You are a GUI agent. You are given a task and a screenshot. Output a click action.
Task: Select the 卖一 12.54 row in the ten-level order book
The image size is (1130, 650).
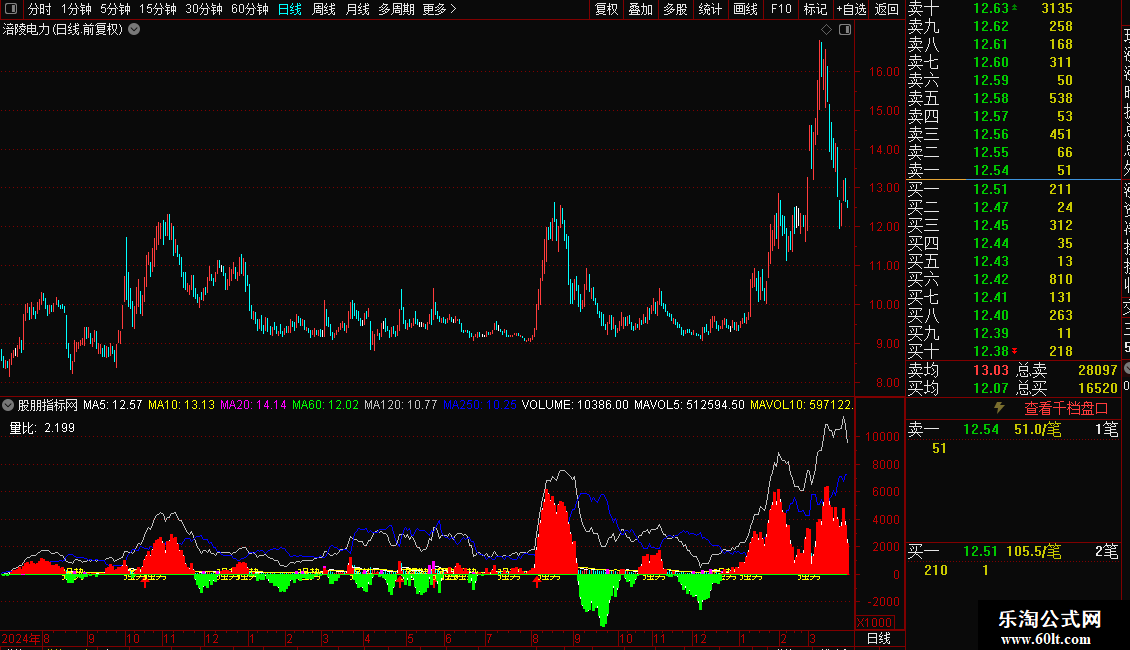pyautogui.click(x=1014, y=170)
